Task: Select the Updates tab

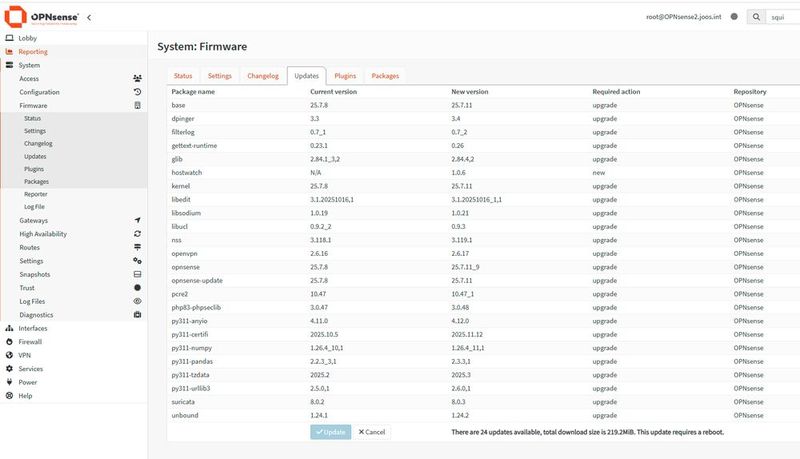Action: click(x=306, y=75)
